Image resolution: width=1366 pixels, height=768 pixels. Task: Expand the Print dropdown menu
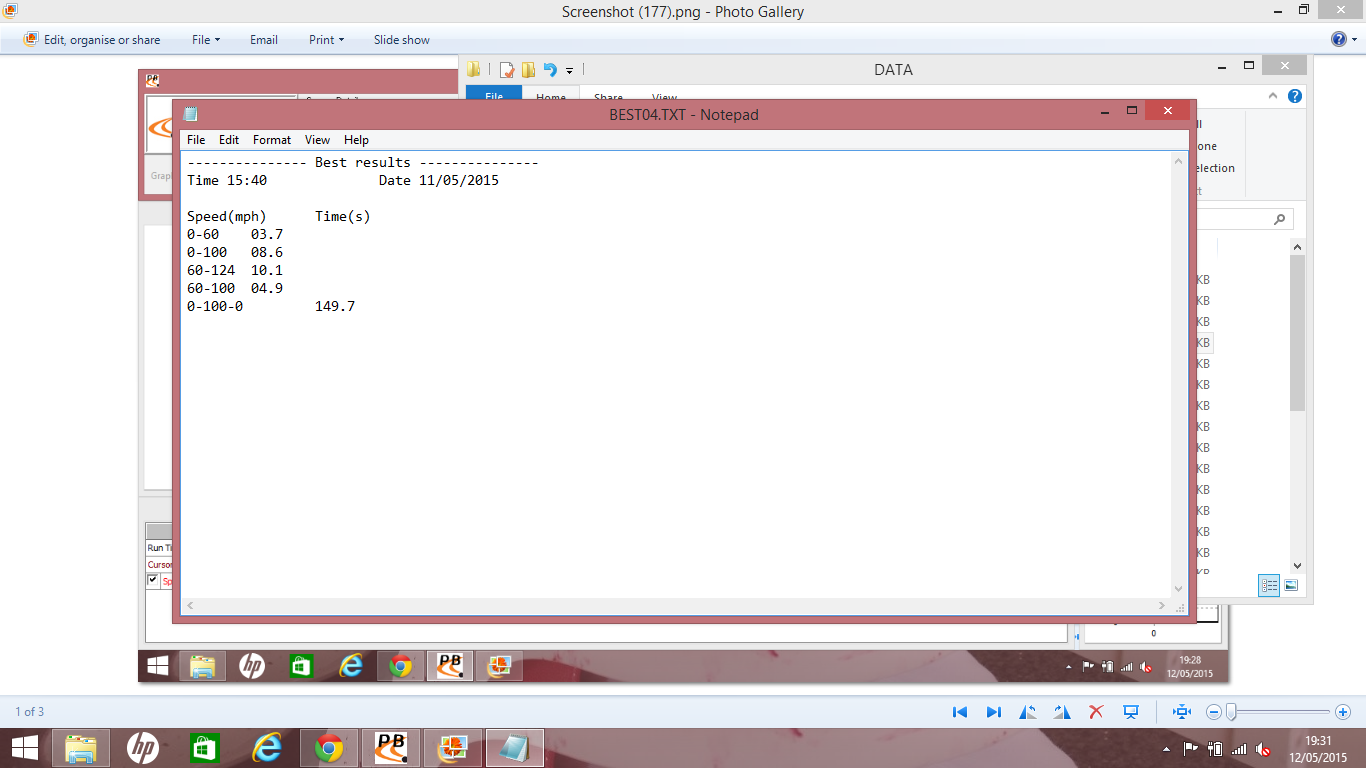[x=326, y=40]
